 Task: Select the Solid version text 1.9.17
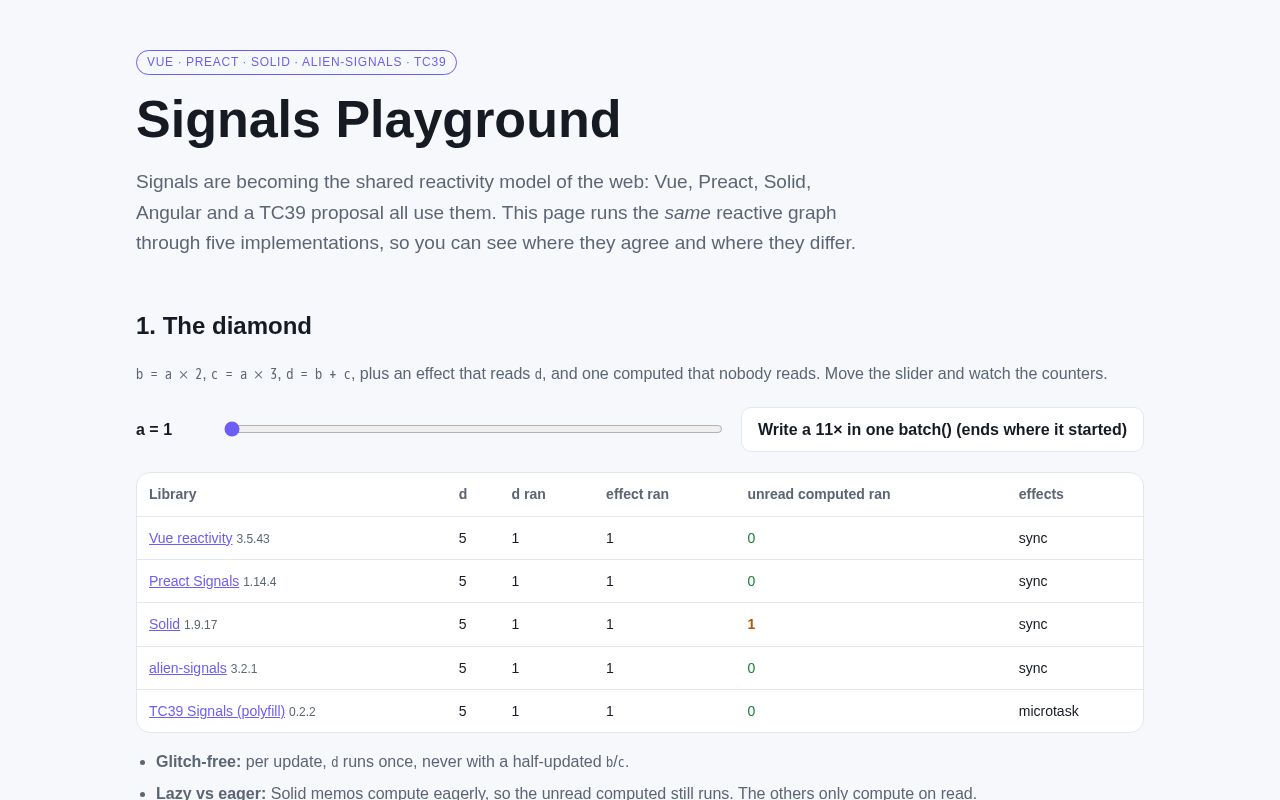201,625
